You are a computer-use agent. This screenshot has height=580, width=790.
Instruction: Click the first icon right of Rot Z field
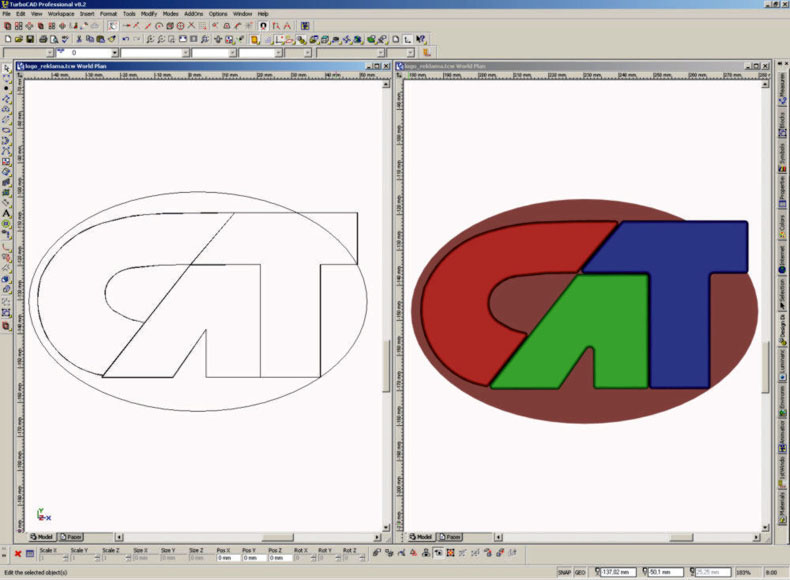click(376, 553)
